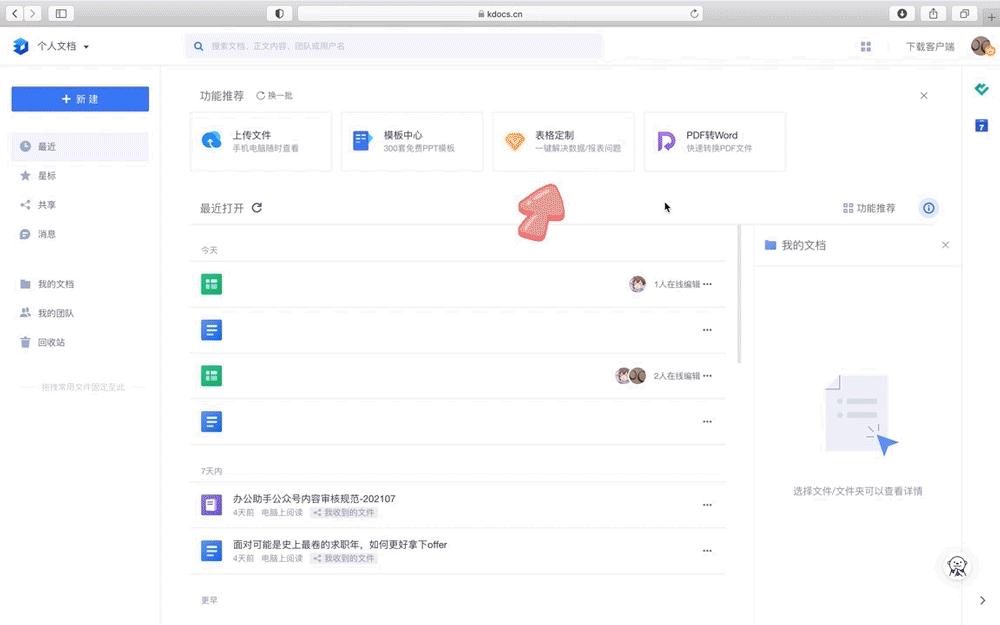1000x625 pixels.
Task: Open the 回收站 (Recycle Bin) section
Action: point(47,342)
